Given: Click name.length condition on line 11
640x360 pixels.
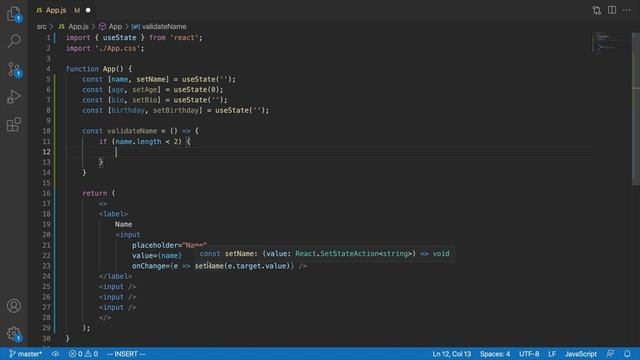Looking at the screenshot, I should [138, 142].
